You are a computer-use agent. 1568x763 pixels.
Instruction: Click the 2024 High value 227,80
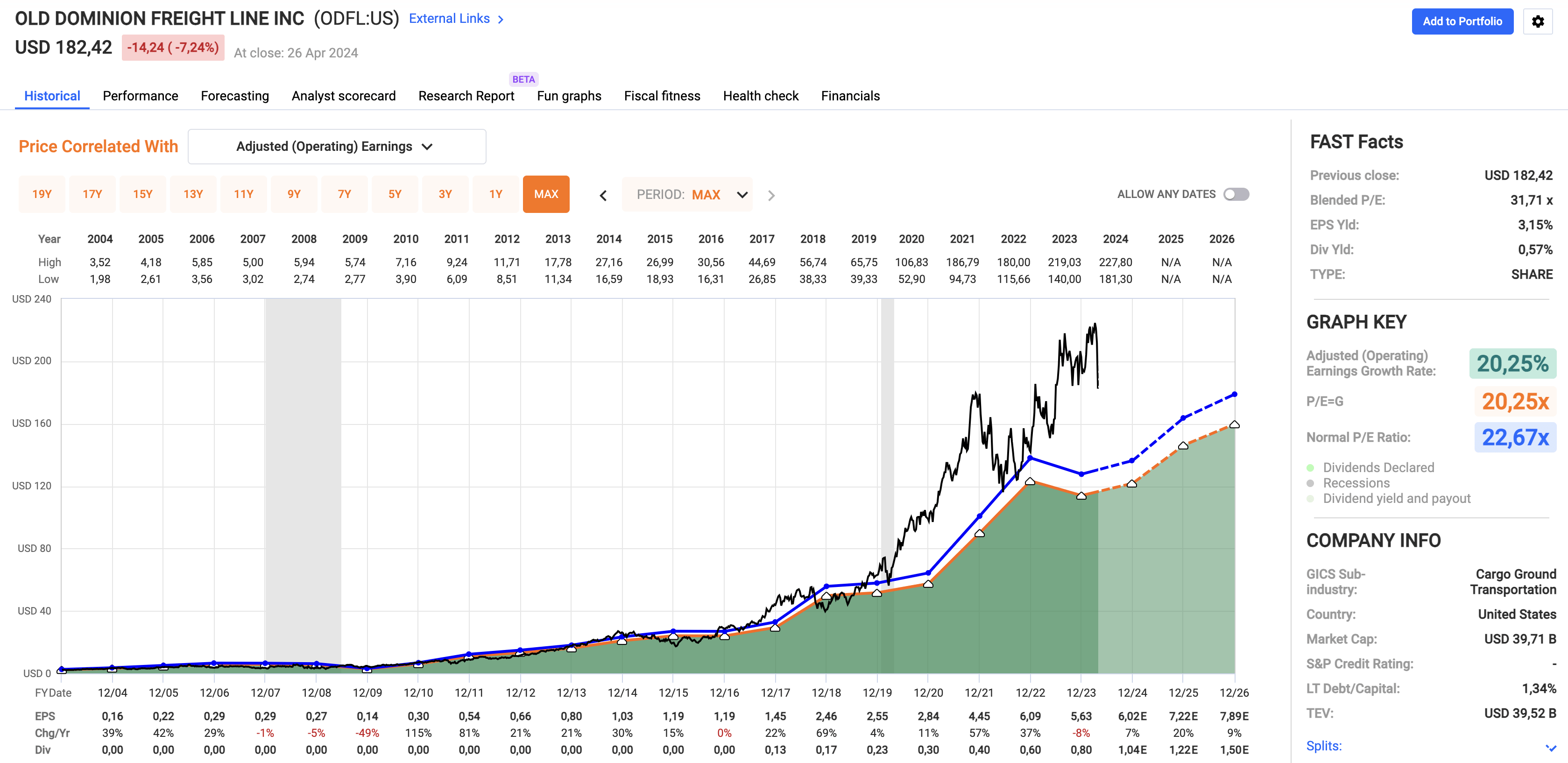[x=1115, y=262]
